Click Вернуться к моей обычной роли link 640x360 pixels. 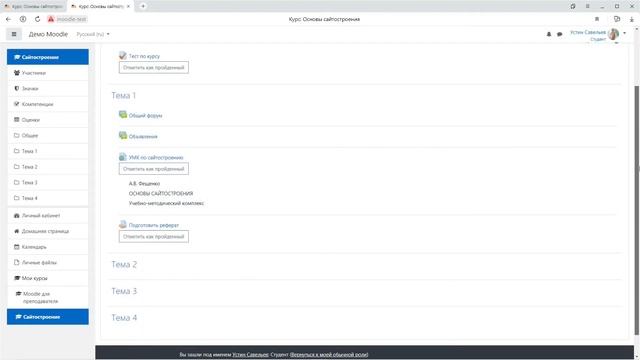[x=329, y=354]
